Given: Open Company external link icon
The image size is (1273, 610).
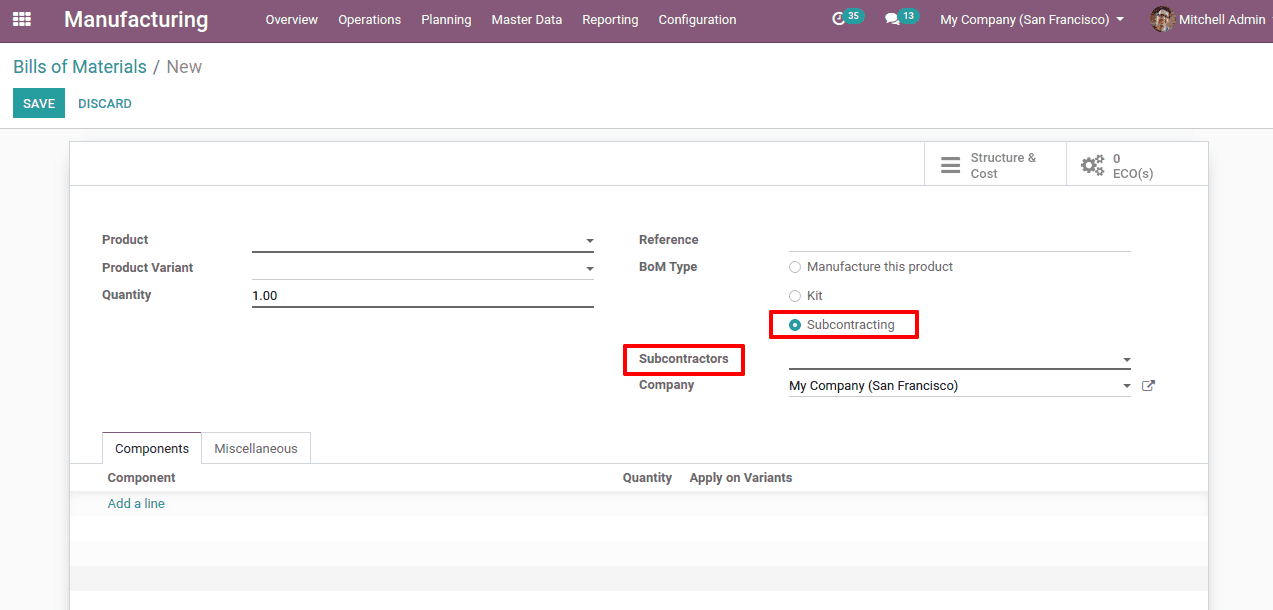Looking at the screenshot, I should point(1148,385).
